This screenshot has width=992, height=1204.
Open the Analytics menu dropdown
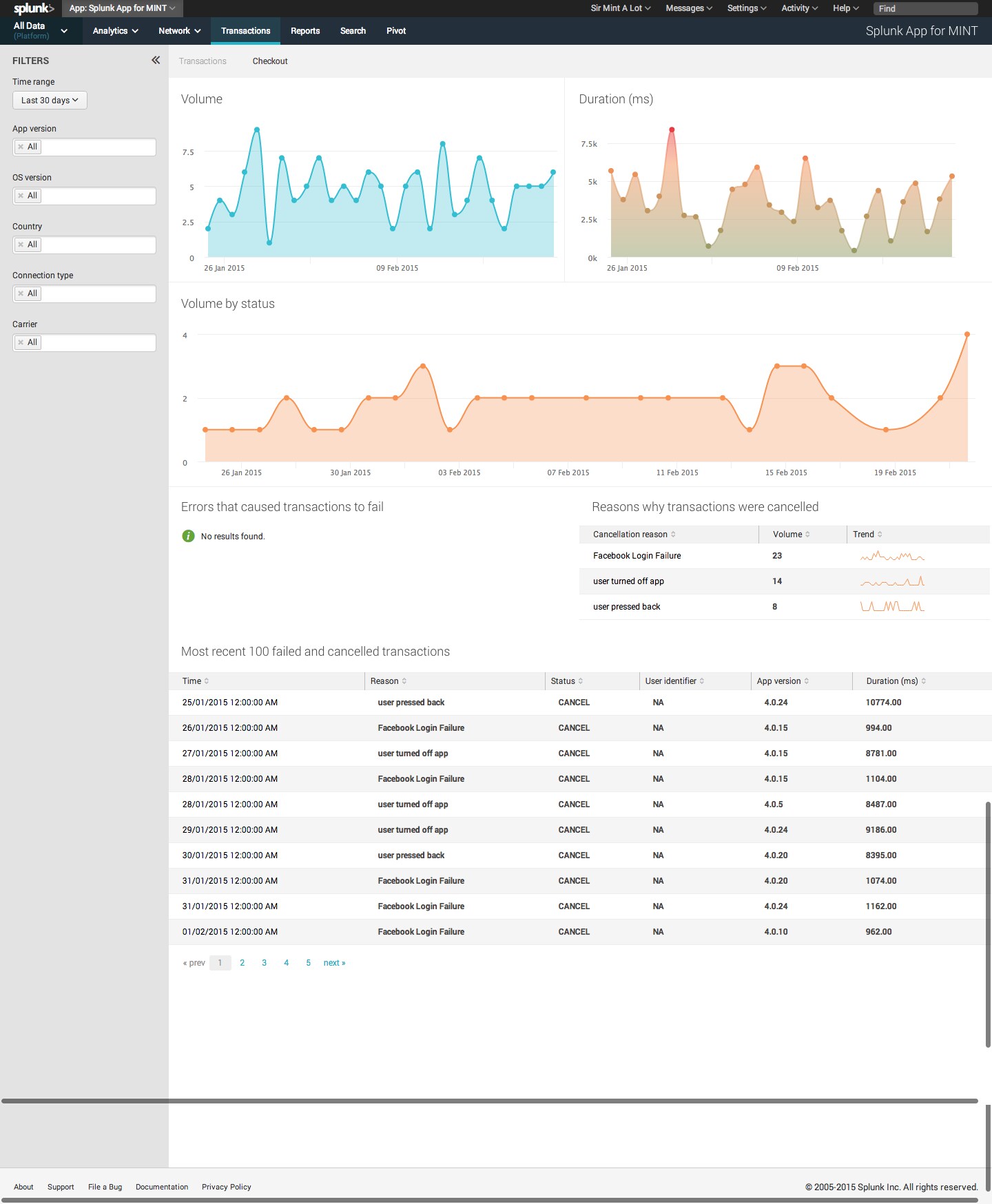click(x=116, y=31)
